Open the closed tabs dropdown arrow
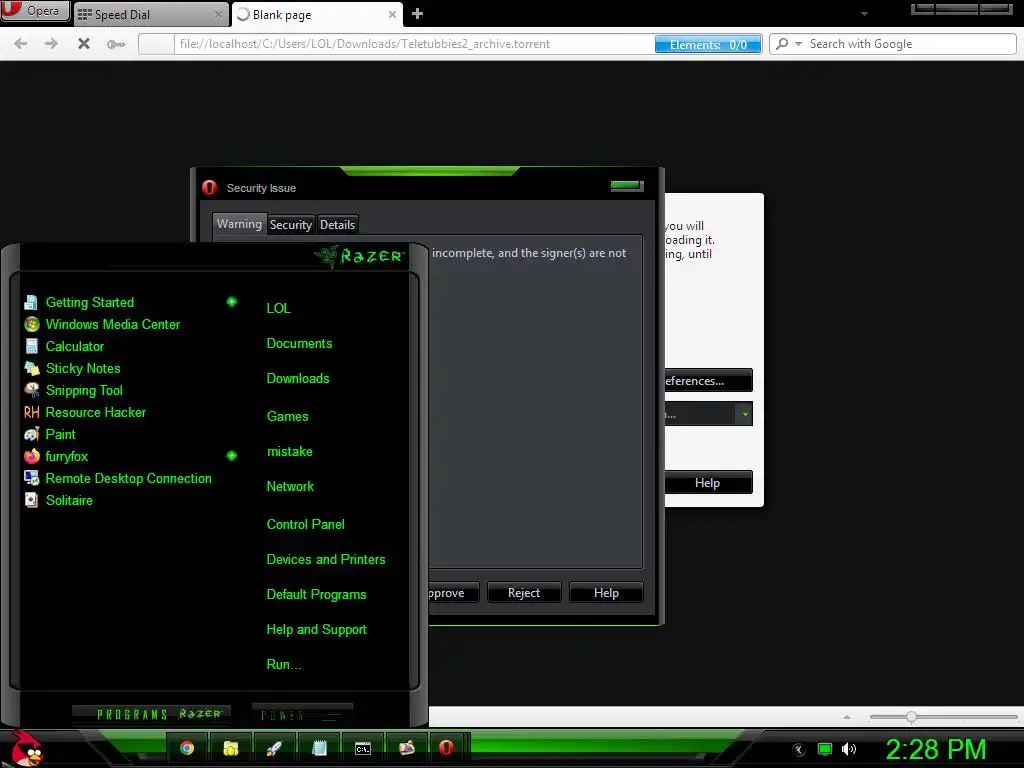Screen dimensions: 1024x768 [864, 14]
